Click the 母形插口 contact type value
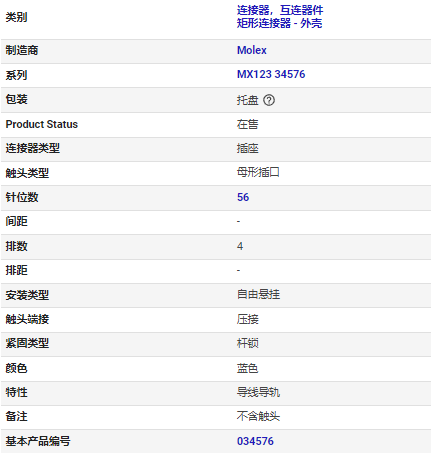Viewport: 431px width, 453px height. [258, 172]
